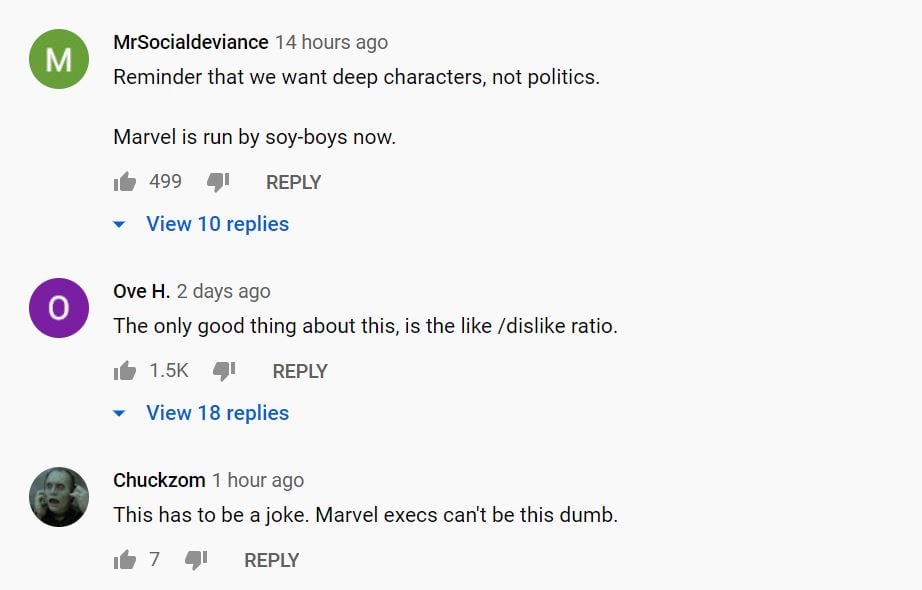Dislike Chuckzom's comment
Viewport: 922px width, 590px height.
tap(196, 560)
